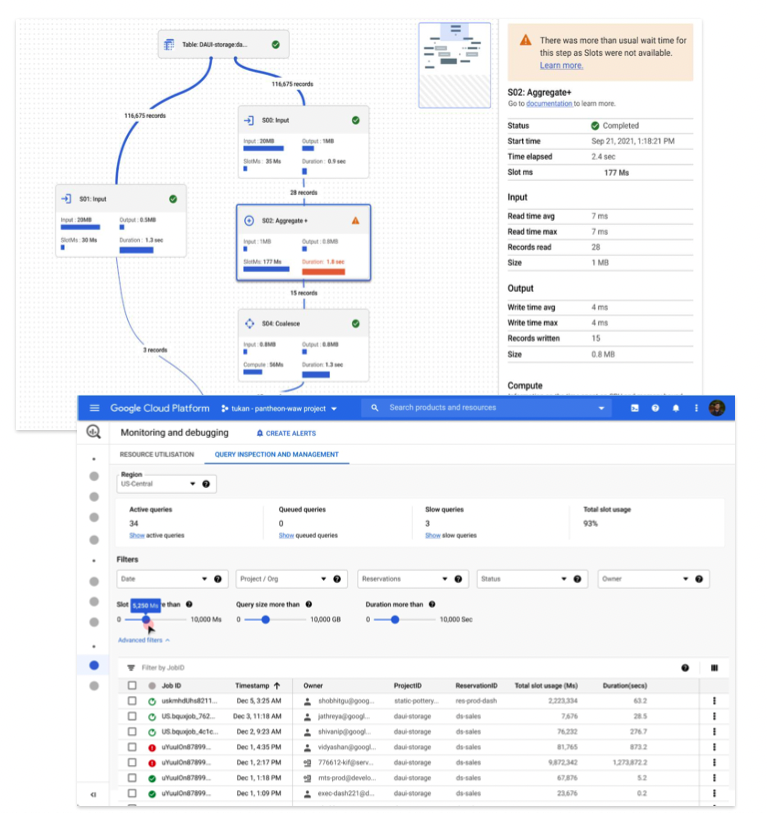Click the column display options icon

pyautogui.click(x=714, y=667)
